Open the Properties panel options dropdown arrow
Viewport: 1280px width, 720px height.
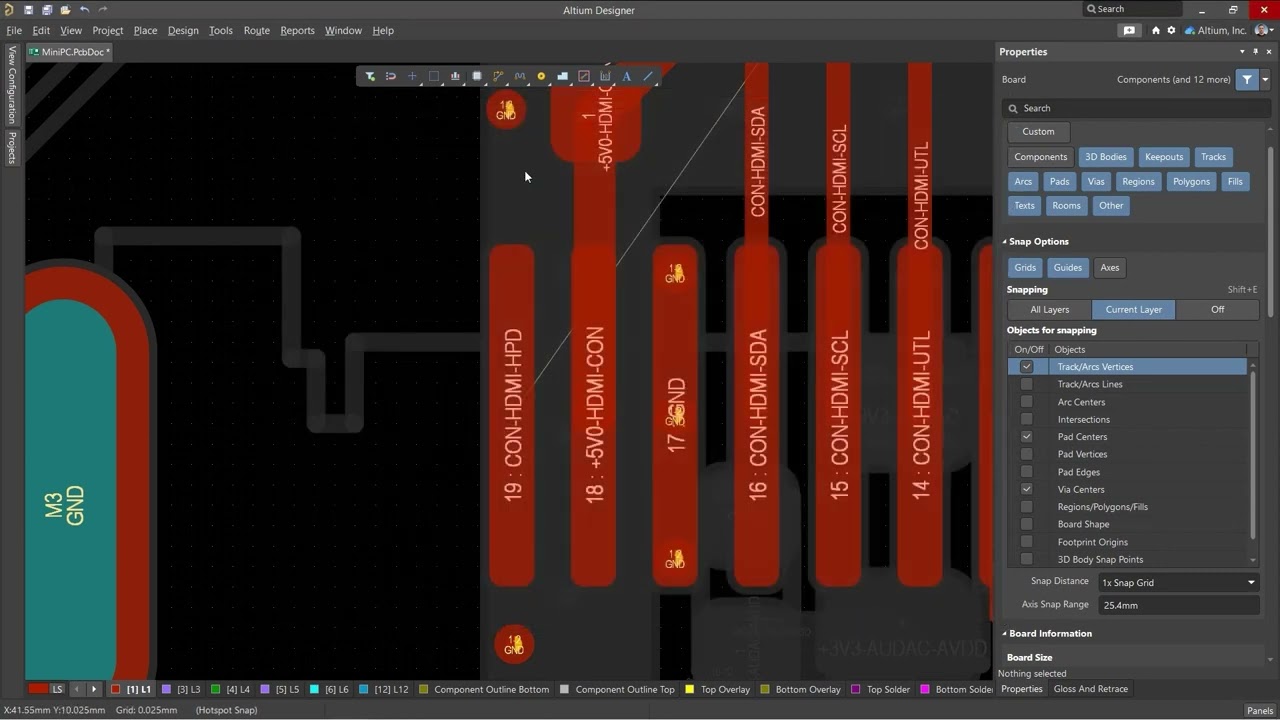click(1242, 52)
